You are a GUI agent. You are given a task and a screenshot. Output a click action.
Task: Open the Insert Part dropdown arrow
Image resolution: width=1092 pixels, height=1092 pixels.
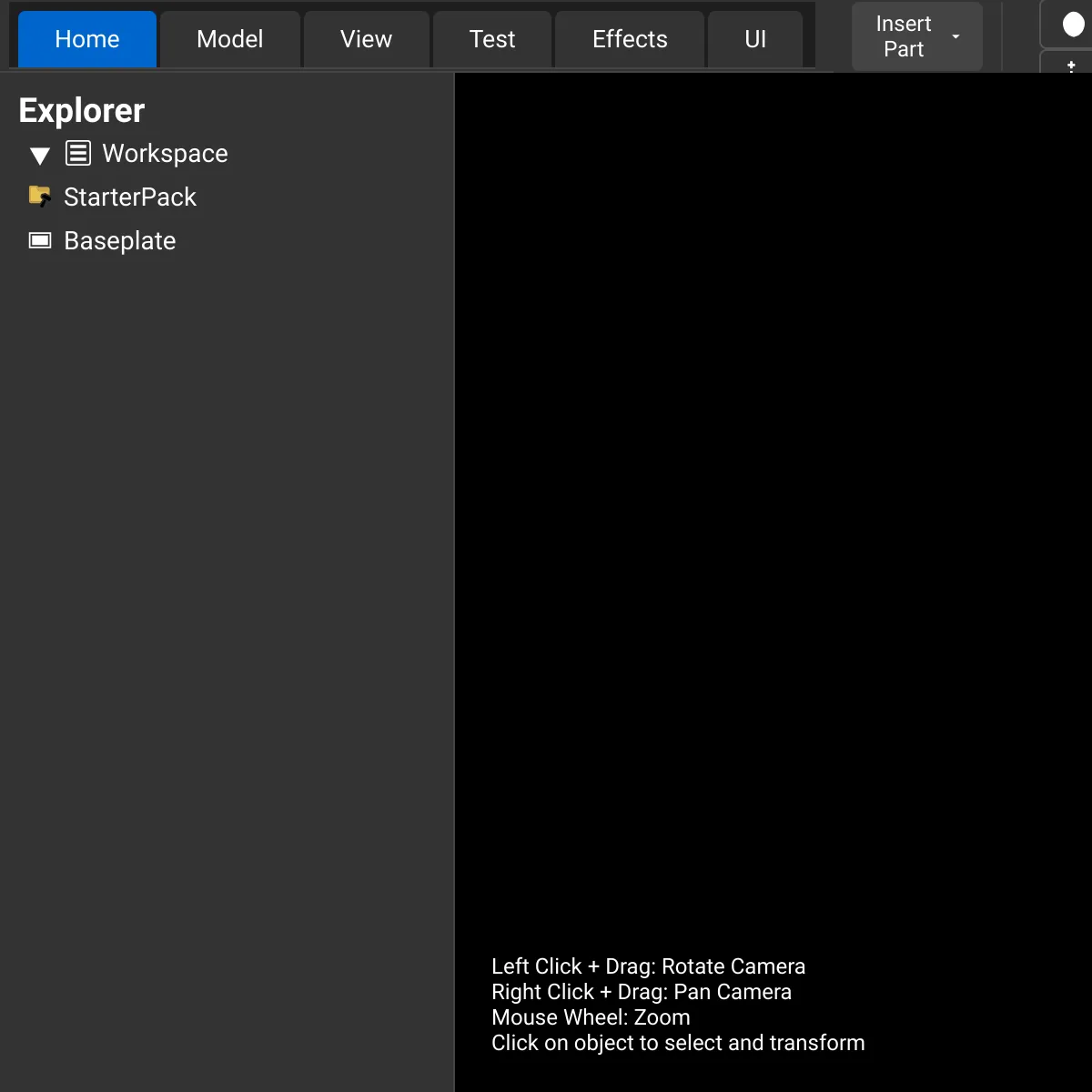955,36
